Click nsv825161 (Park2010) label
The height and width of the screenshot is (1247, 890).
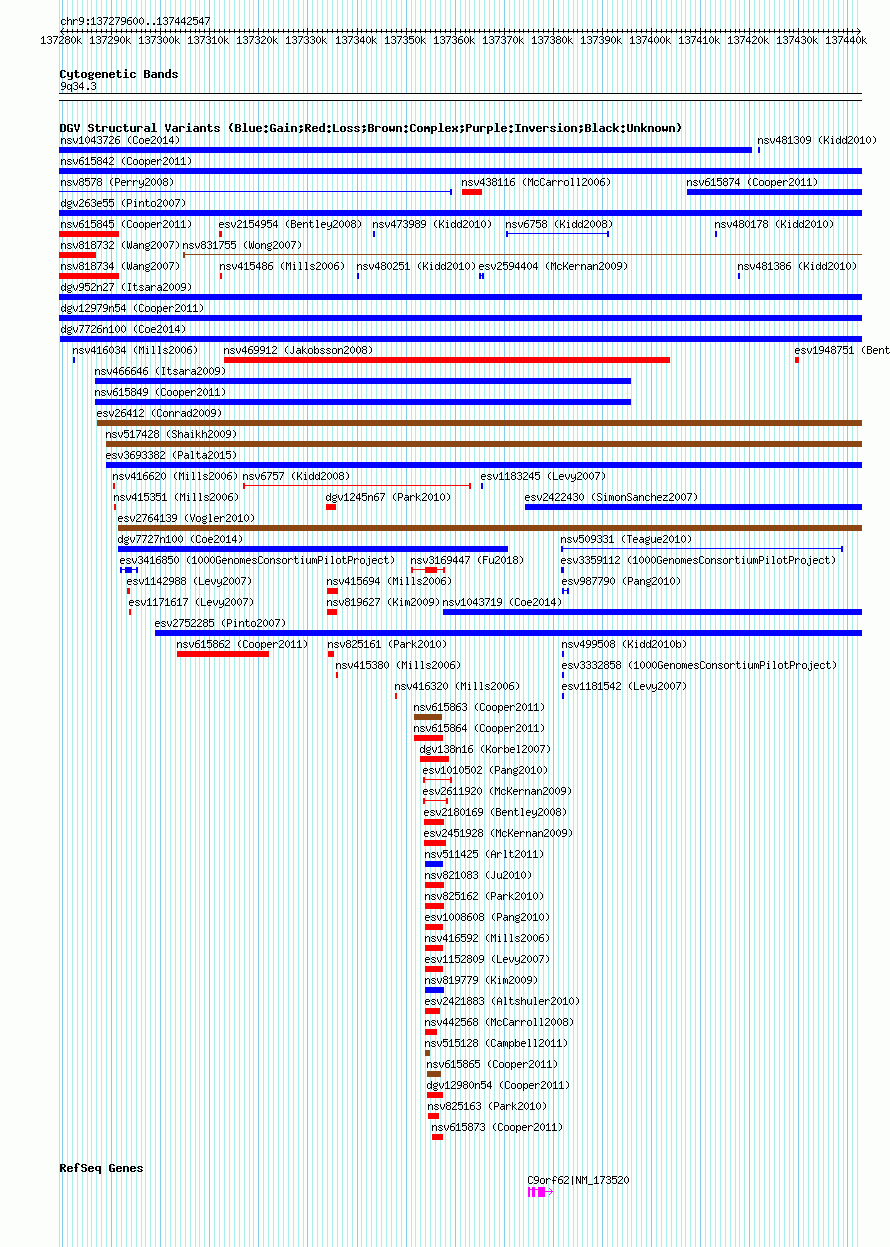pos(387,644)
